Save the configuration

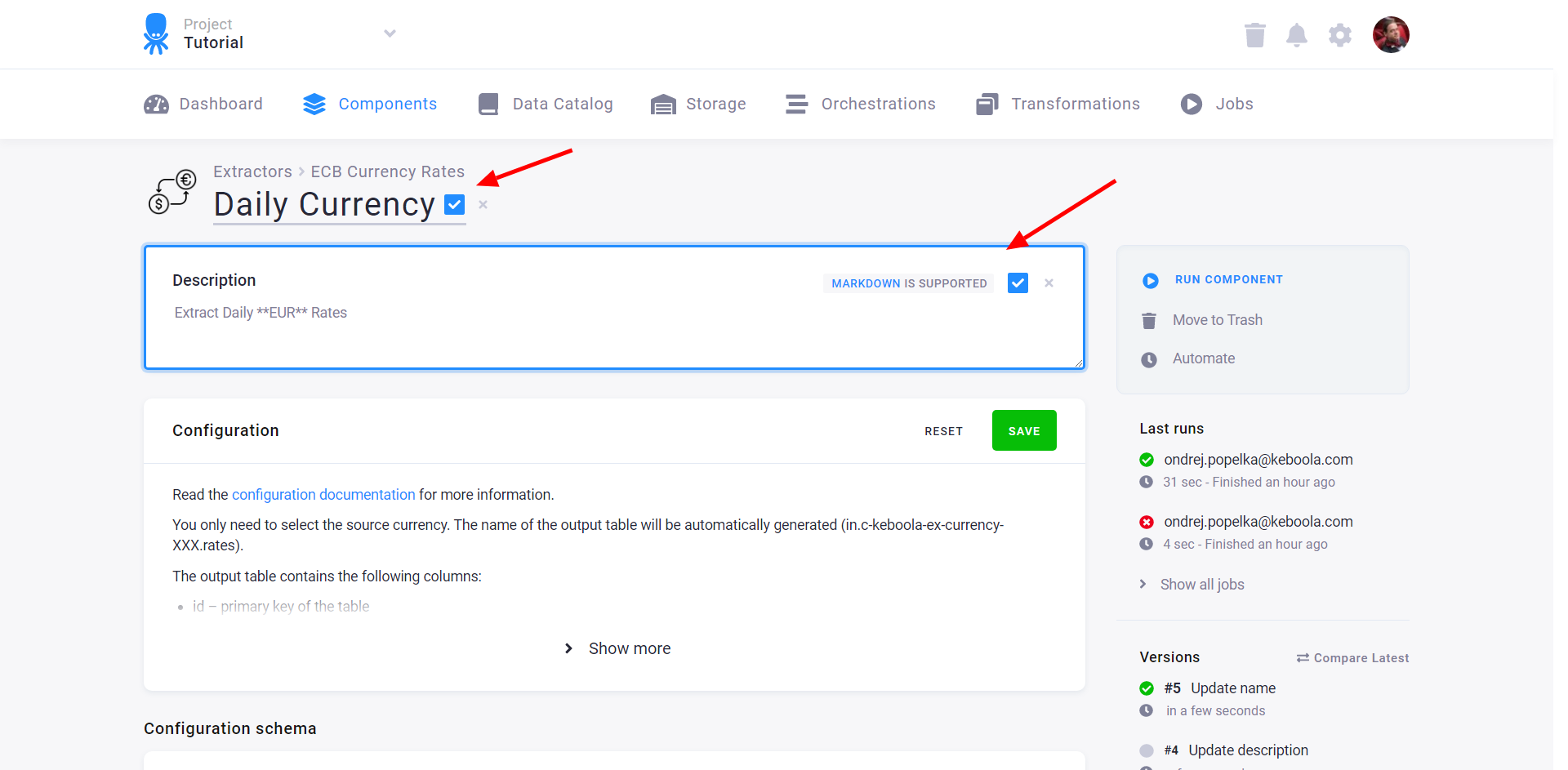pos(1024,430)
